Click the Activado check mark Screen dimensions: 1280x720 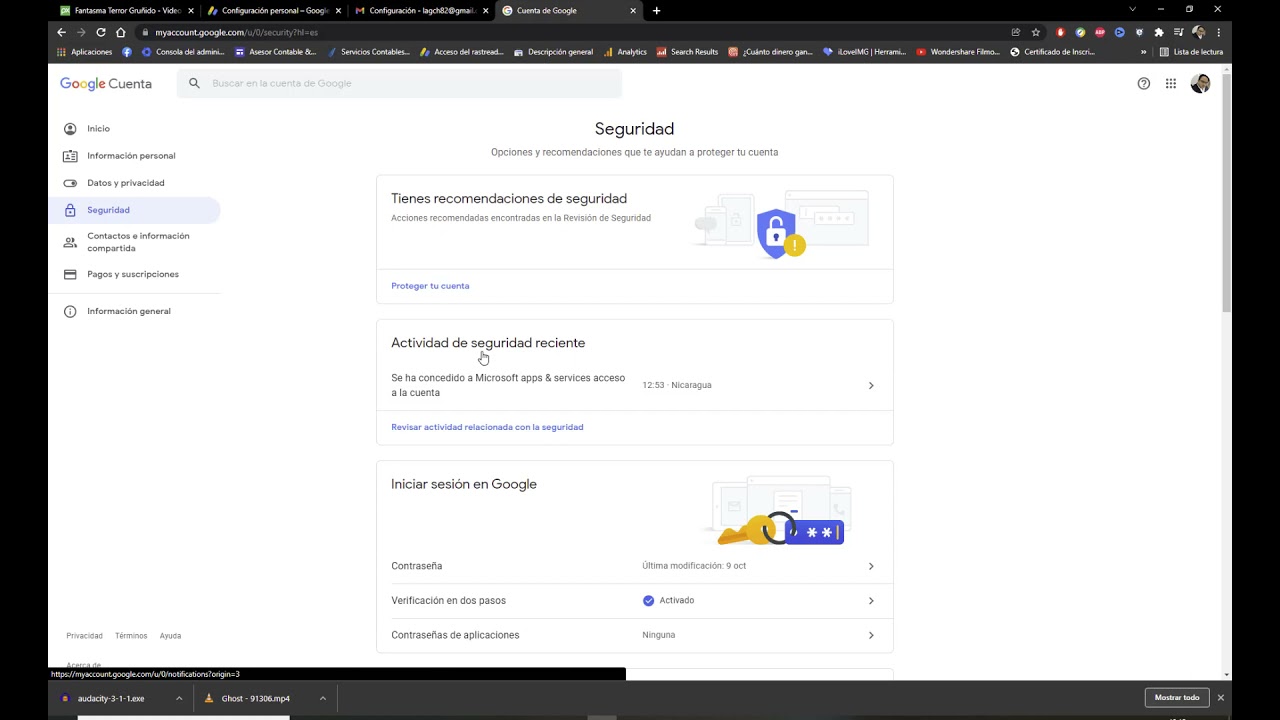[648, 601]
